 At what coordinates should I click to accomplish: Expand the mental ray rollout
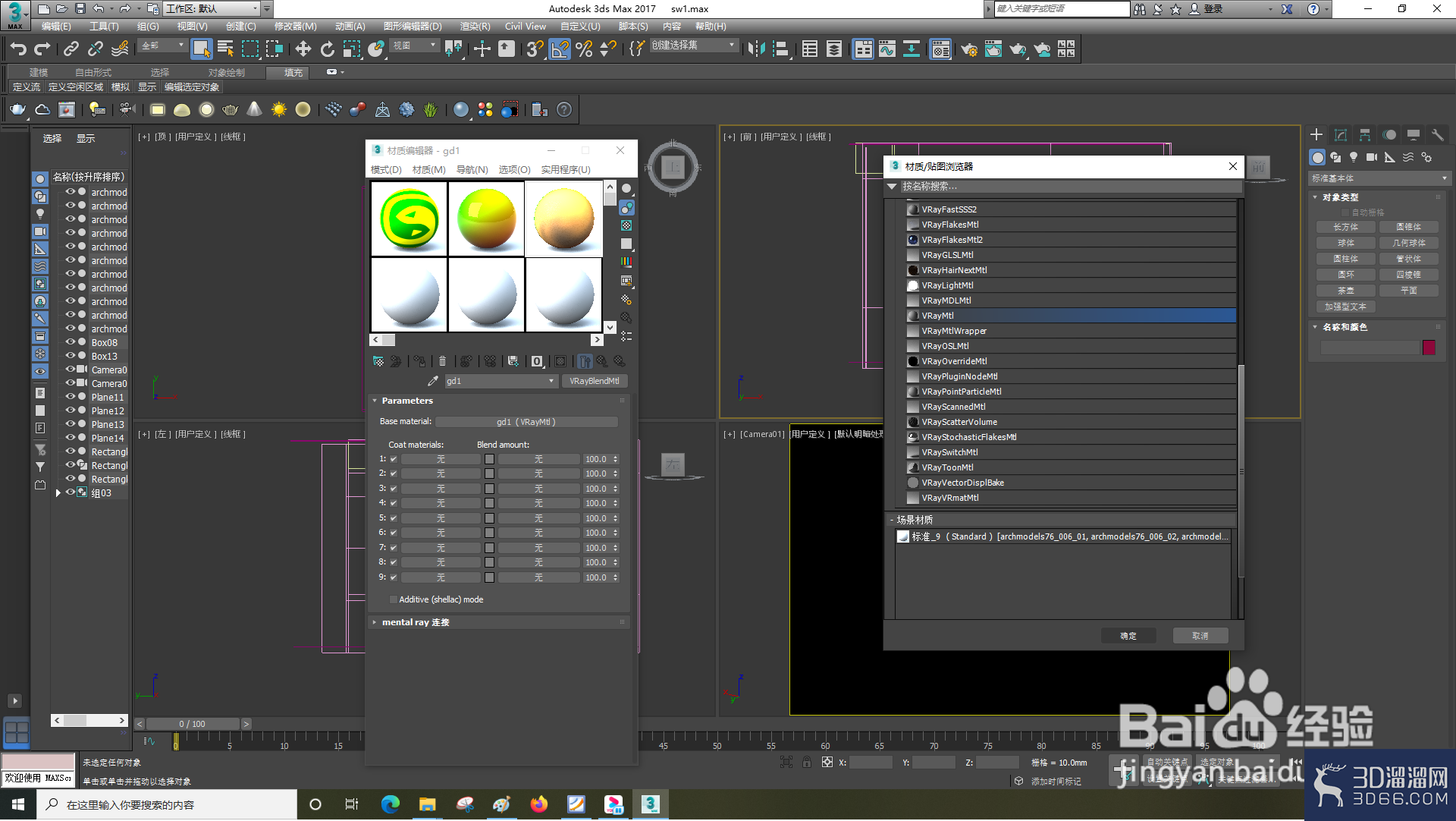tap(375, 622)
